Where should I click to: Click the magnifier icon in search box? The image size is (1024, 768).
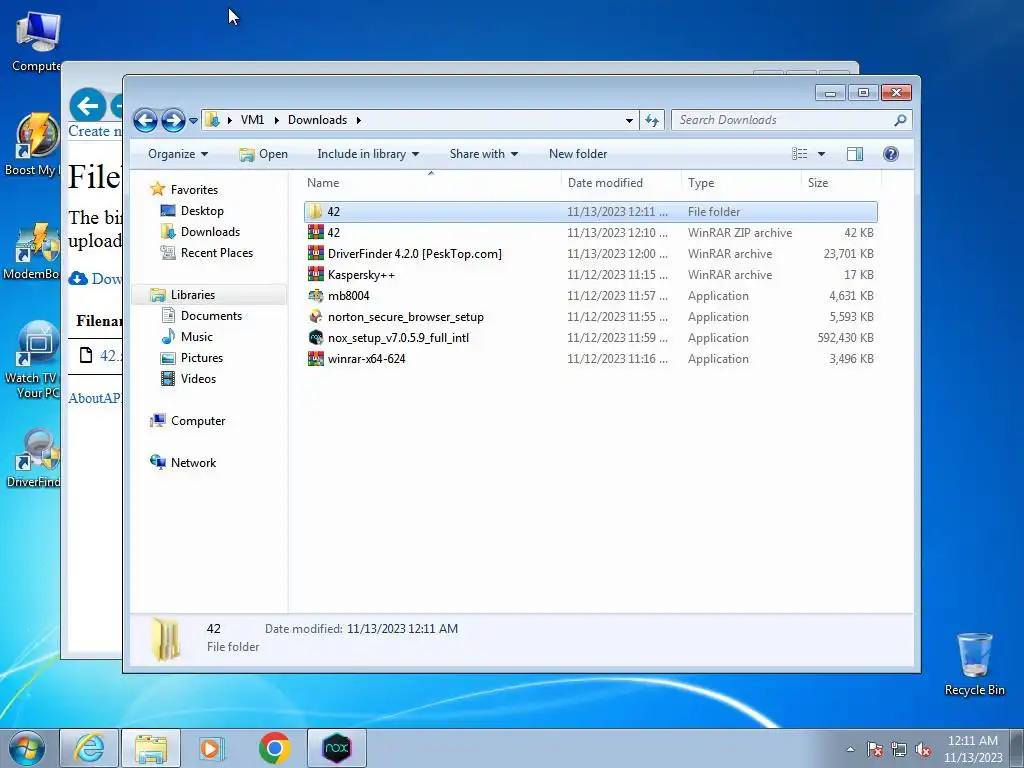[900, 120]
